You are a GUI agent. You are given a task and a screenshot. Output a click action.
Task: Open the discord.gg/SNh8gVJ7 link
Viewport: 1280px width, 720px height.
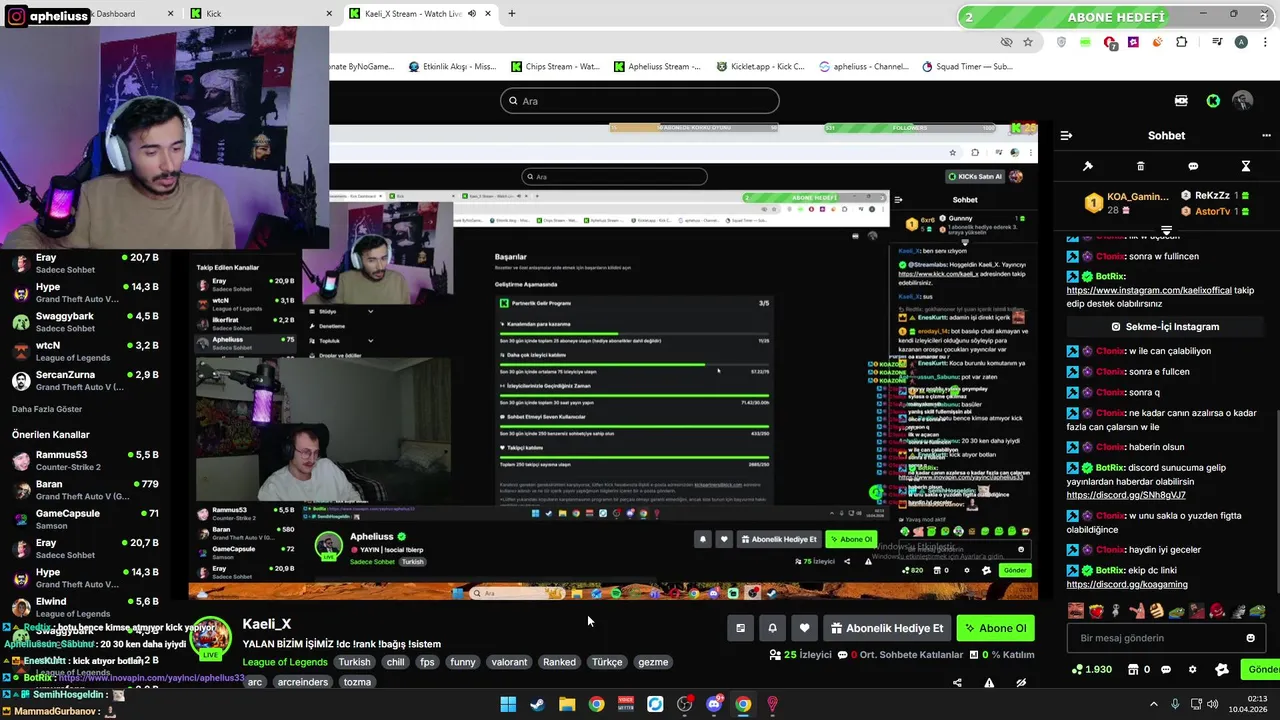click(1126, 495)
